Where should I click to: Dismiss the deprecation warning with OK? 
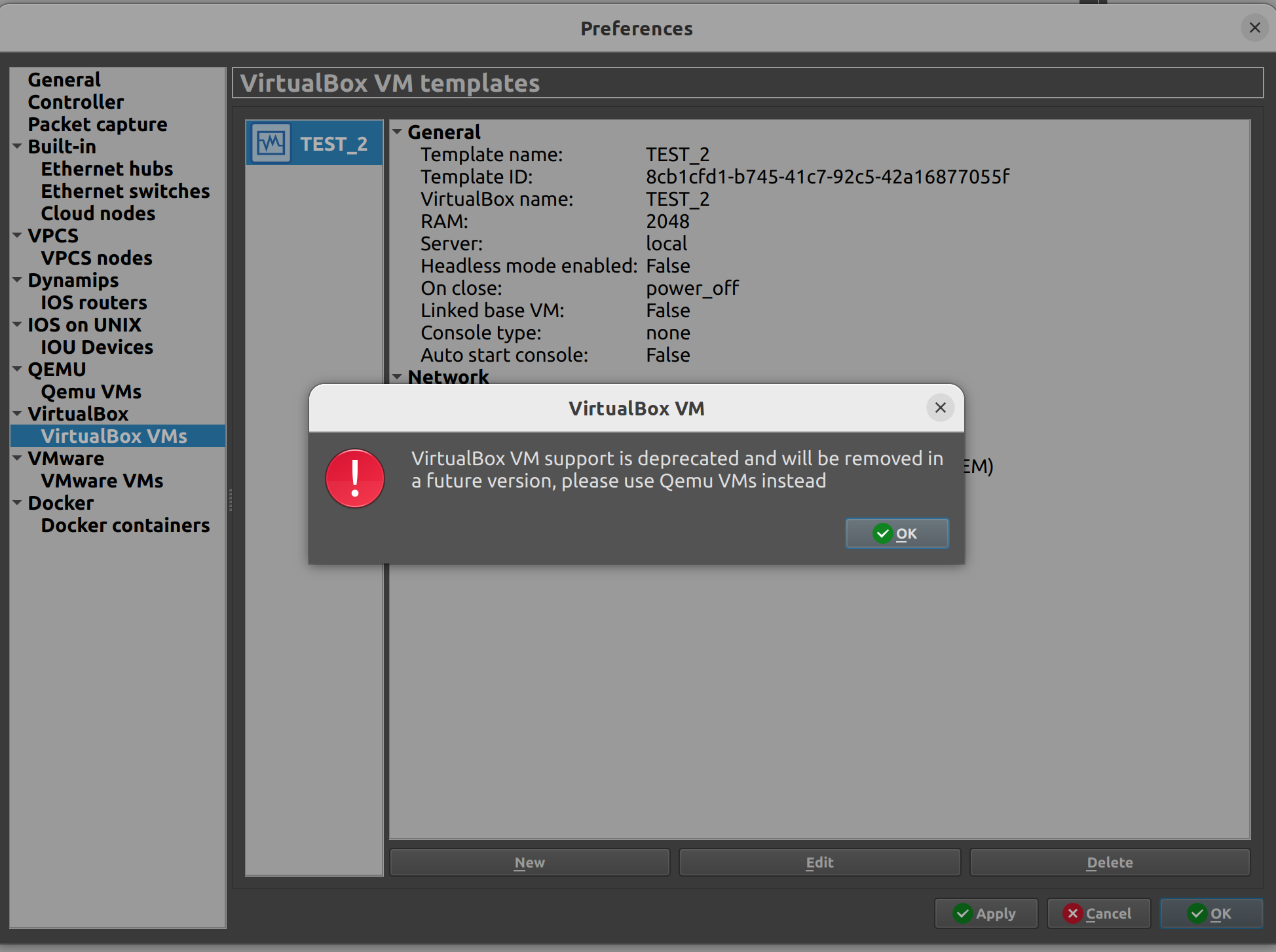pos(897,533)
